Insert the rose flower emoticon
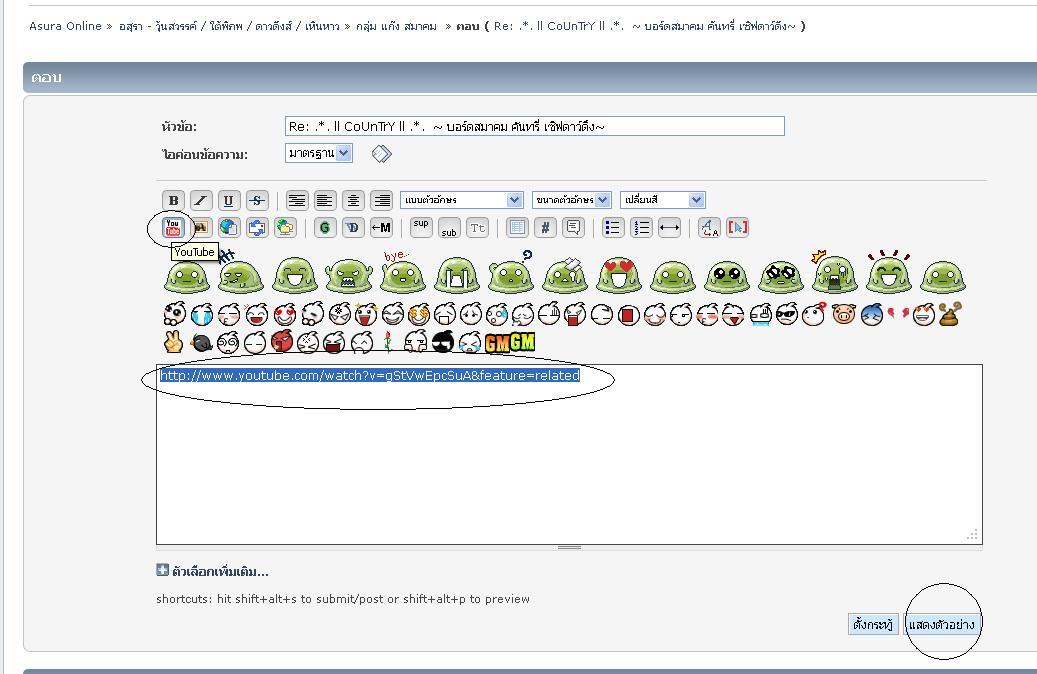 [388, 342]
